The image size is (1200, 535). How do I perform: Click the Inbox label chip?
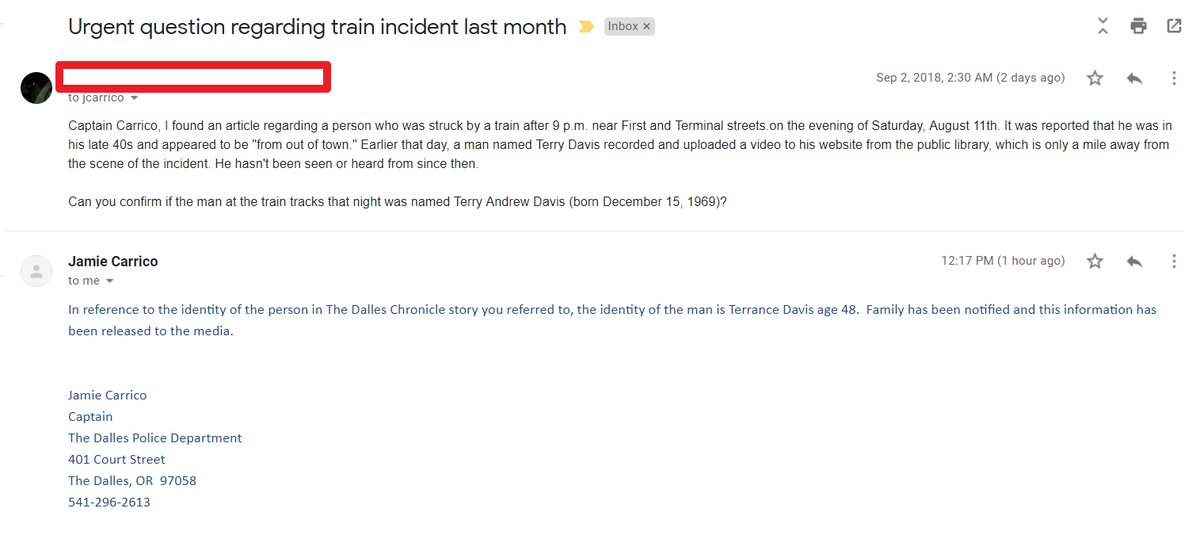point(623,27)
